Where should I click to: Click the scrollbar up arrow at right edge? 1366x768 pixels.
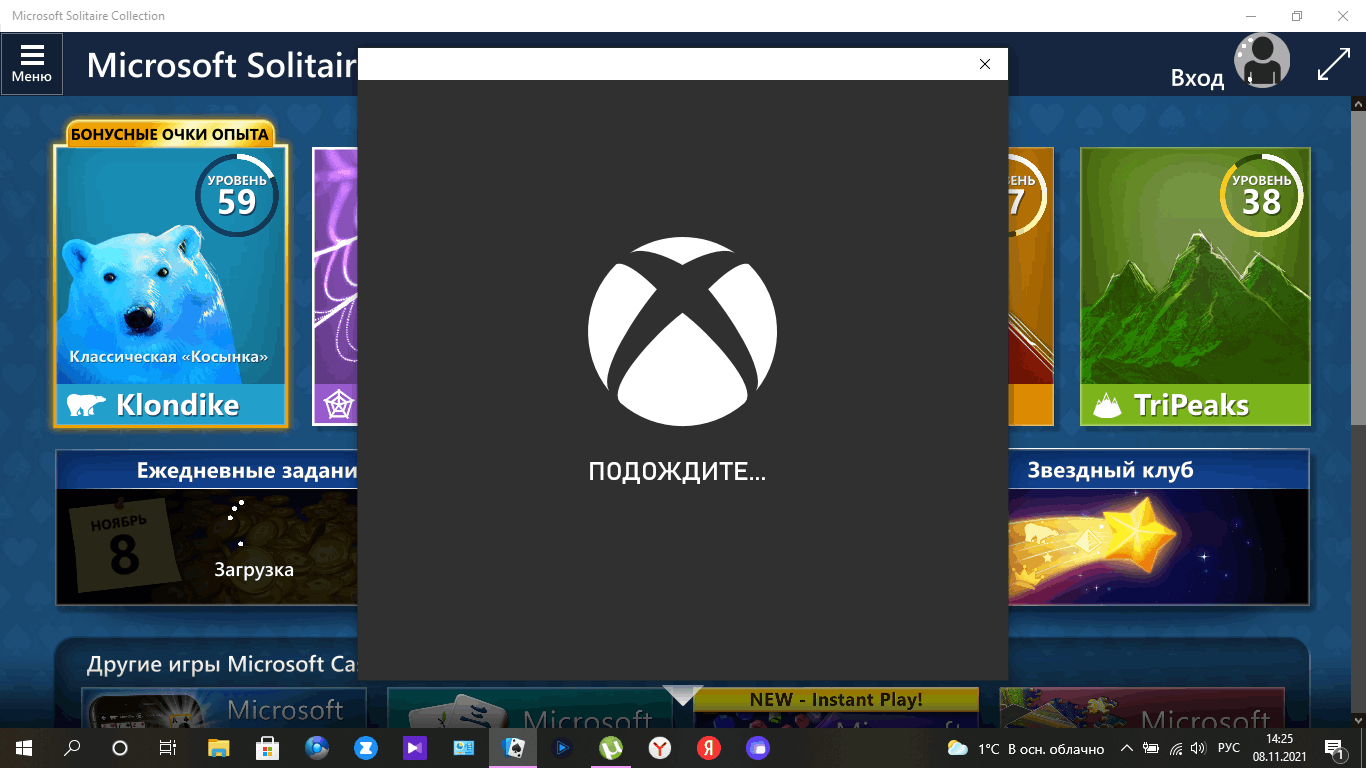coord(1358,103)
